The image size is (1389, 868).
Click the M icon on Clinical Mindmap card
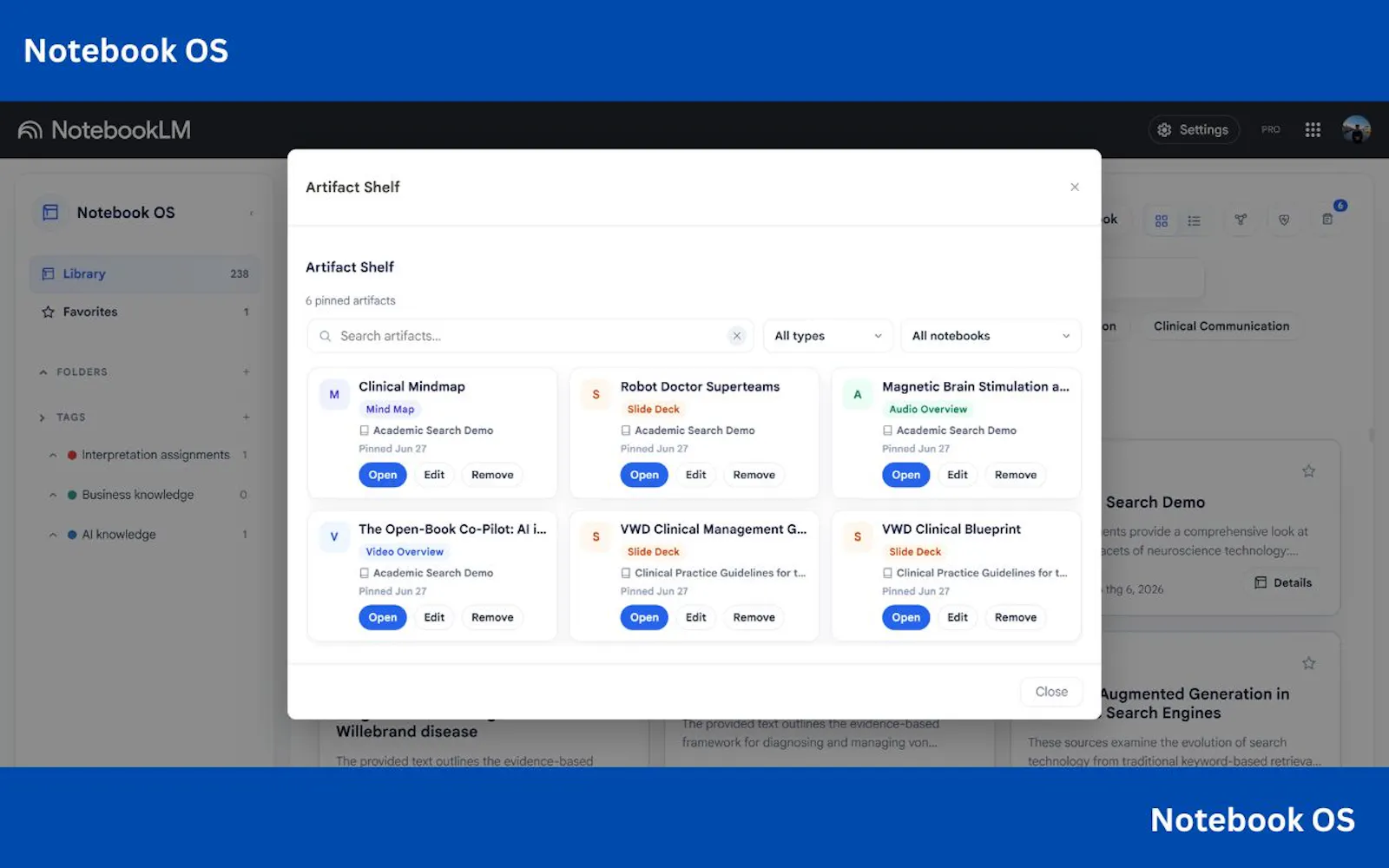click(334, 395)
